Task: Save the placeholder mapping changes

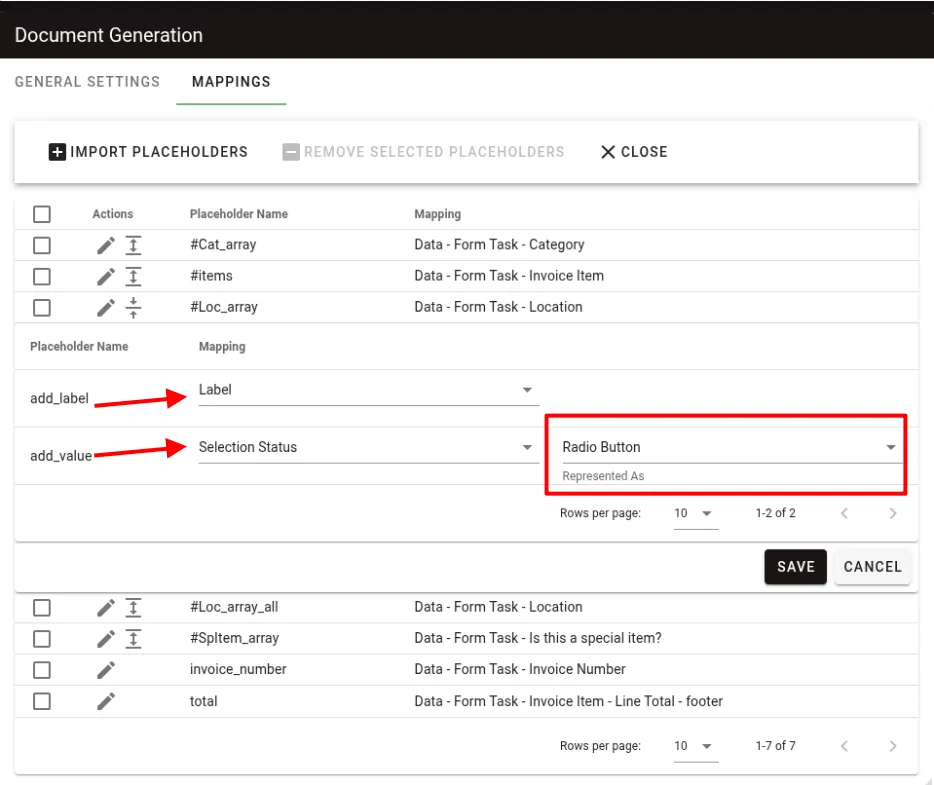Action: click(795, 566)
